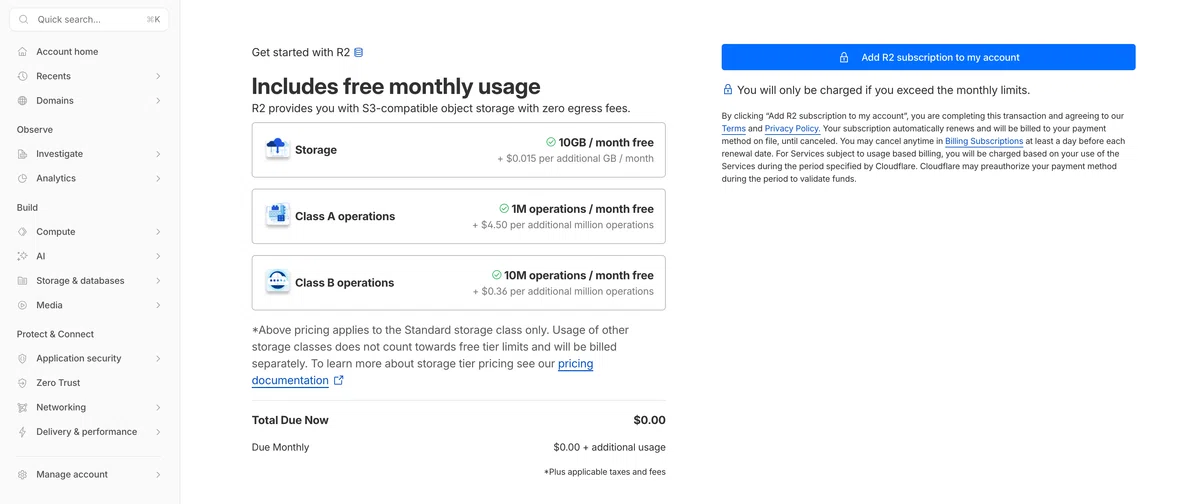This screenshot has height=504, width=1200.
Task: Click the Storage cloud icon
Action: click(277, 149)
